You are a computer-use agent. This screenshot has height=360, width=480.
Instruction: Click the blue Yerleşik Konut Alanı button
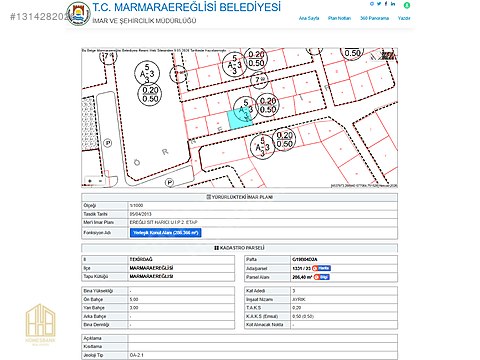[x=166, y=233]
